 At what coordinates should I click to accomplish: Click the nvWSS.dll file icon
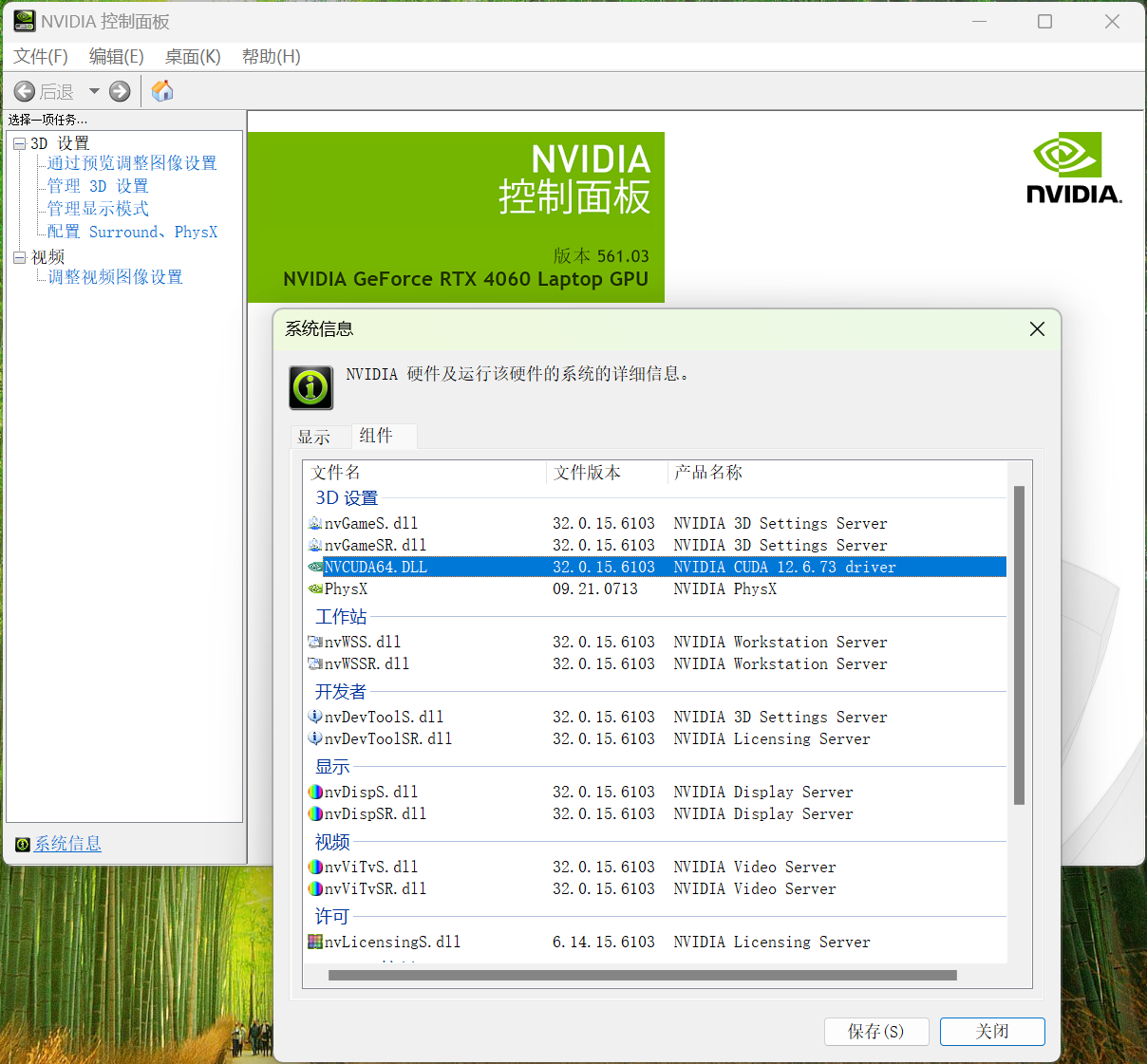(315, 642)
